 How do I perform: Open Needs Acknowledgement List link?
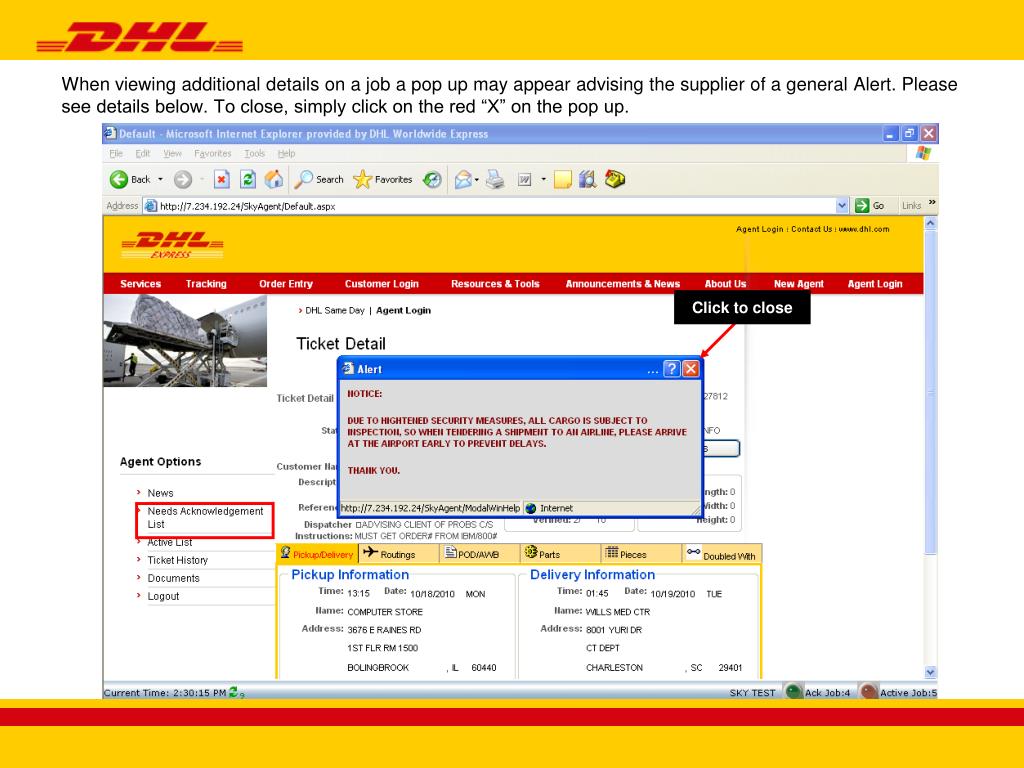(x=205, y=518)
